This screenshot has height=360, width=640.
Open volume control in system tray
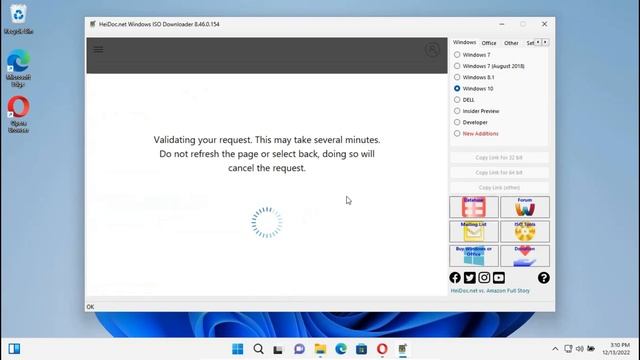580,349
